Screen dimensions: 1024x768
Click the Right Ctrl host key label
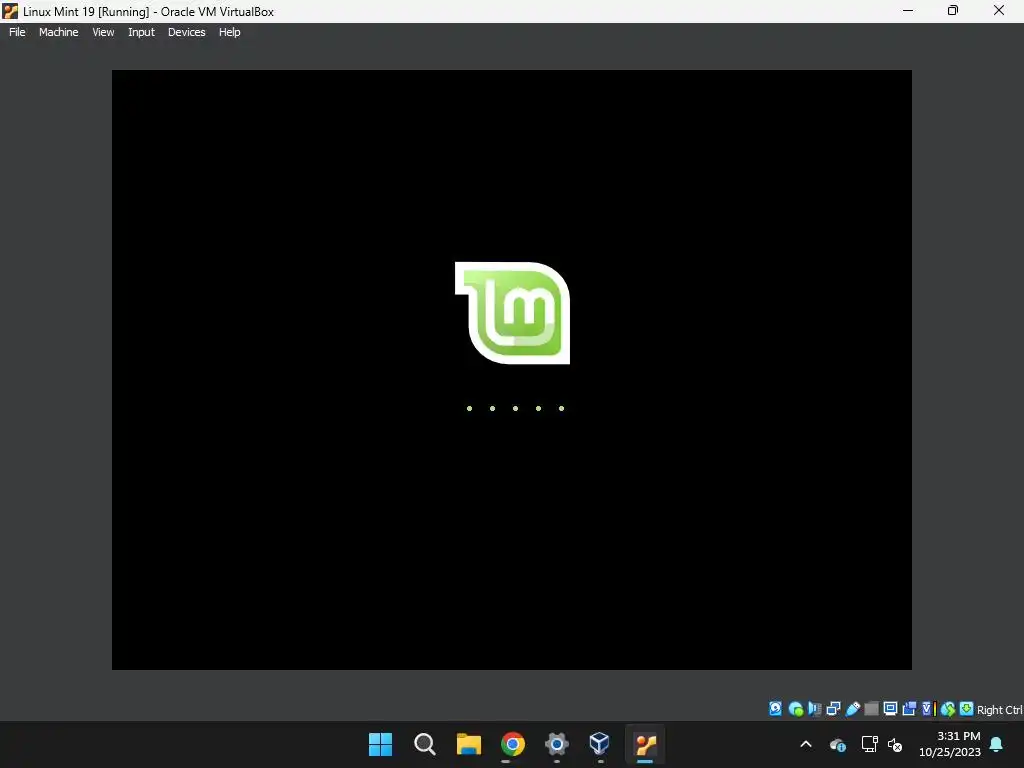point(999,710)
